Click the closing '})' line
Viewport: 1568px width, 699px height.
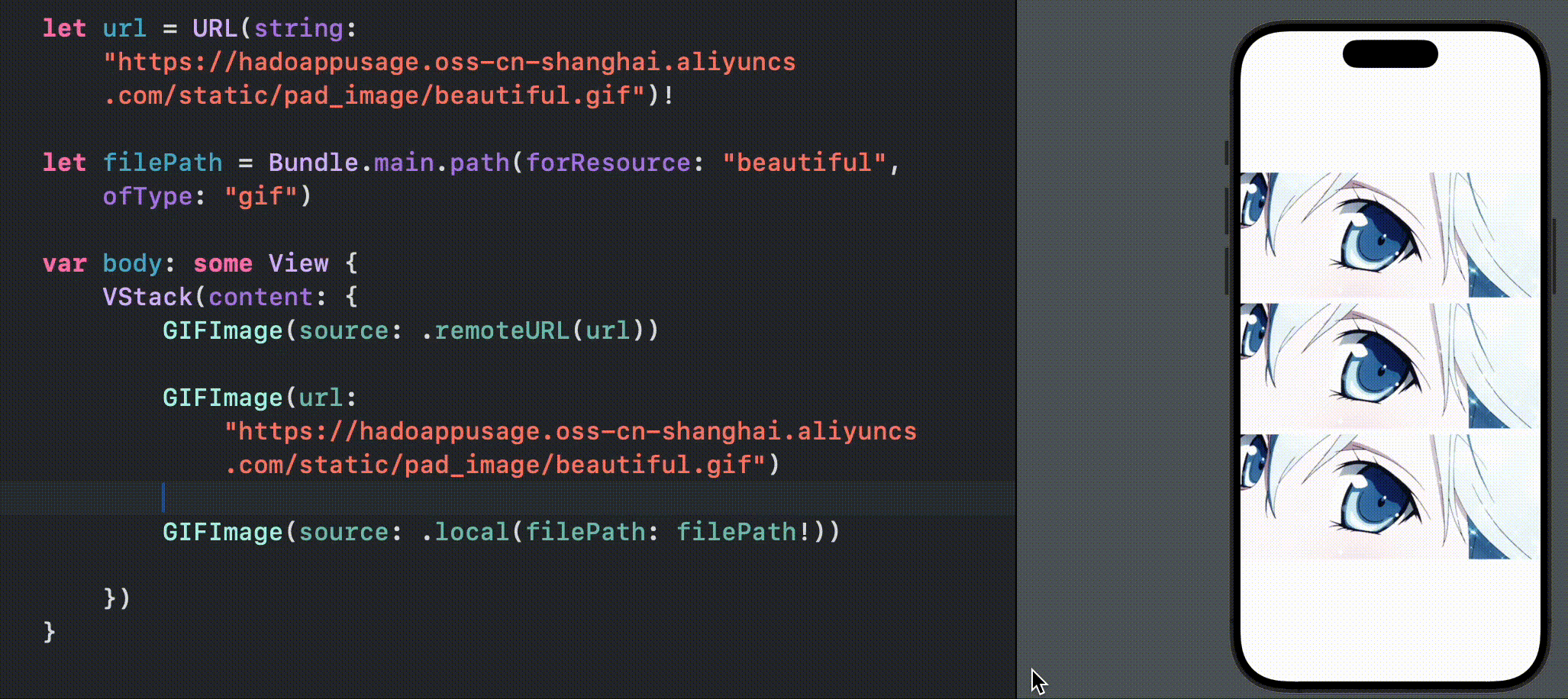tap(117, 598)
